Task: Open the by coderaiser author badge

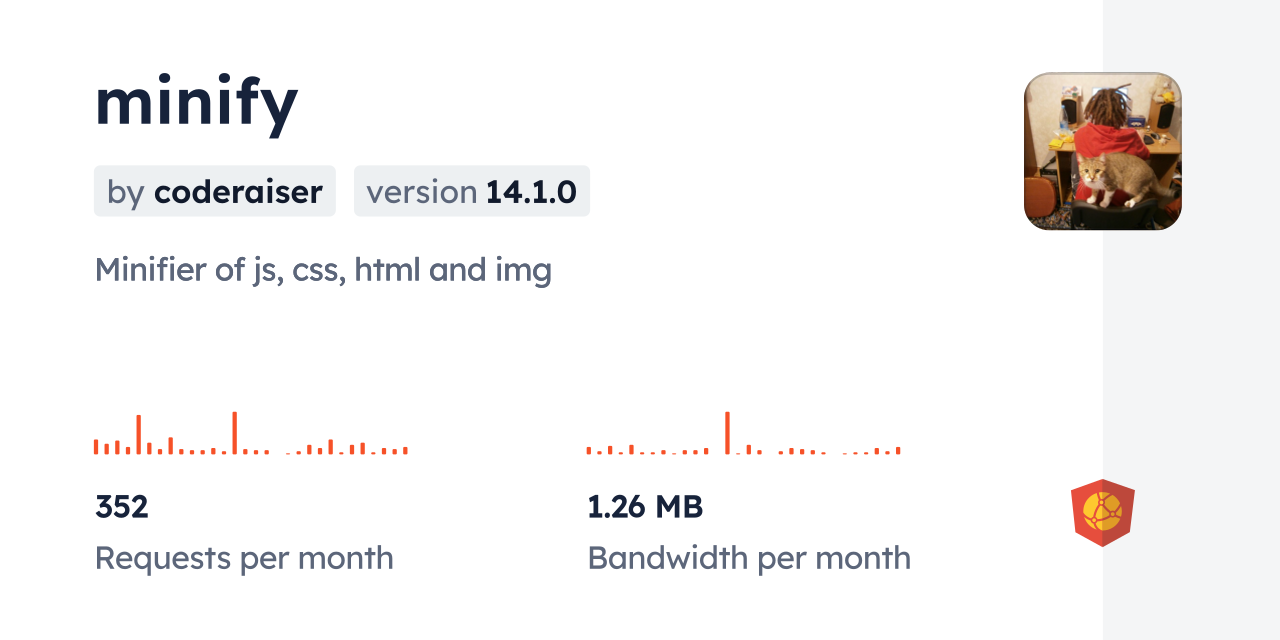Action: pos(215,191)
